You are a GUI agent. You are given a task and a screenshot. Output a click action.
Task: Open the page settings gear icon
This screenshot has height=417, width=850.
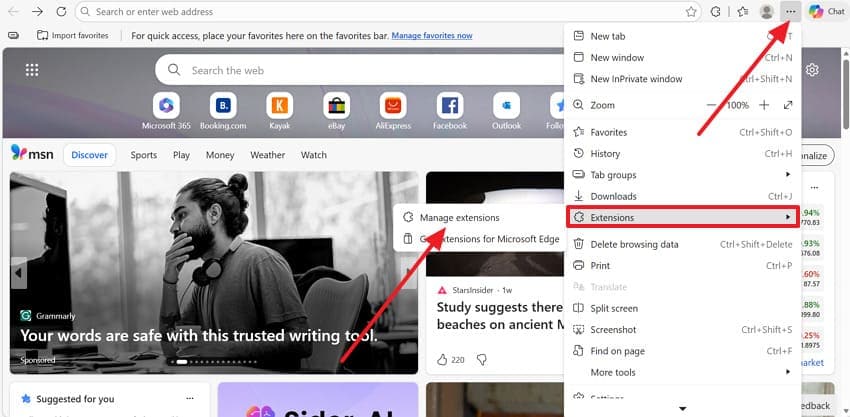coord(812,70)
